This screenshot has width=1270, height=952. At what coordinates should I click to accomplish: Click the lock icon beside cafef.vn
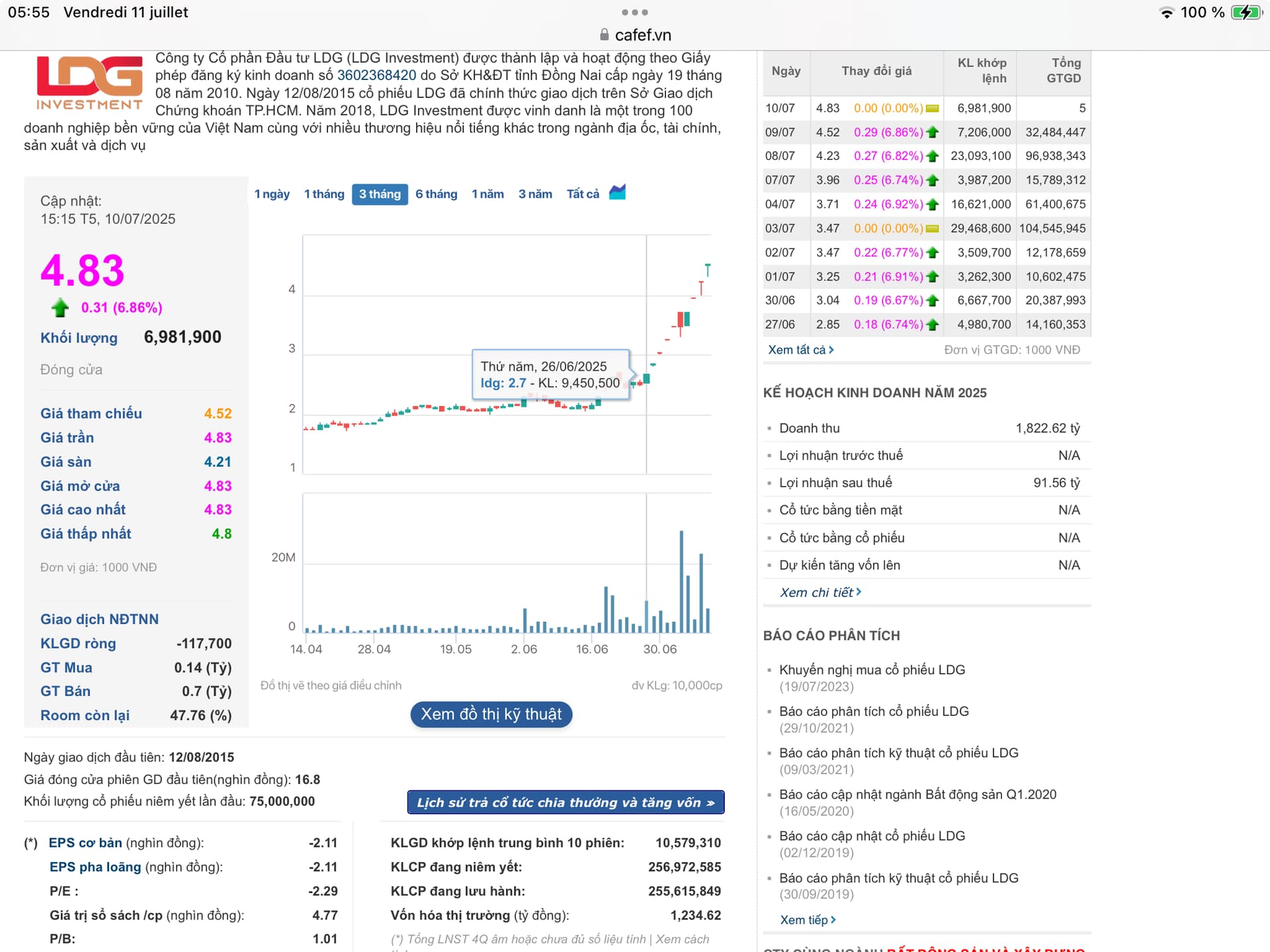tap(604, 35)
